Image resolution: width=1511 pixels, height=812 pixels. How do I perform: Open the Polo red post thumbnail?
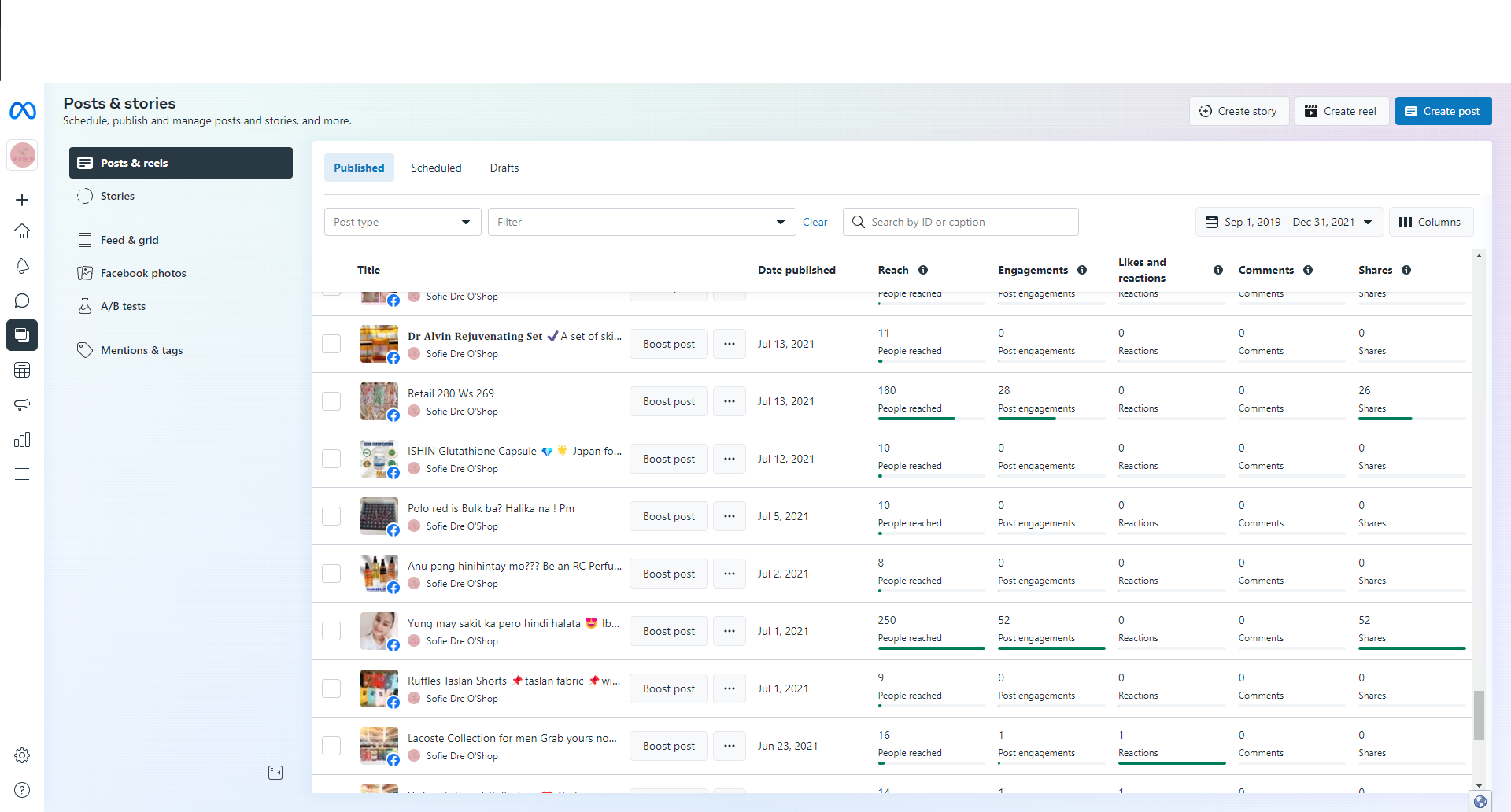click(379, 516)
